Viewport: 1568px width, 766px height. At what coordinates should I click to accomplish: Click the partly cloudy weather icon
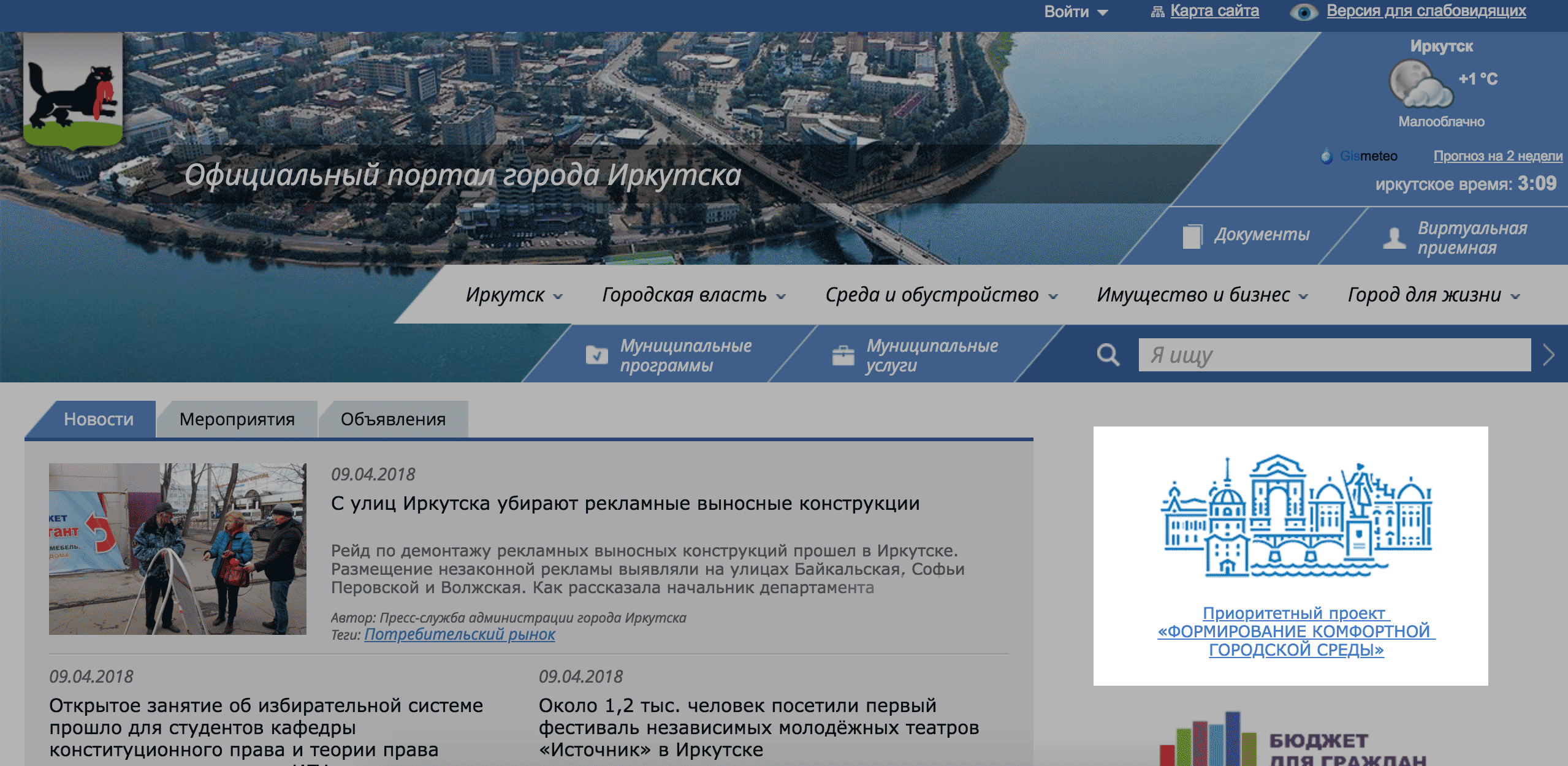coord(1420,84)
